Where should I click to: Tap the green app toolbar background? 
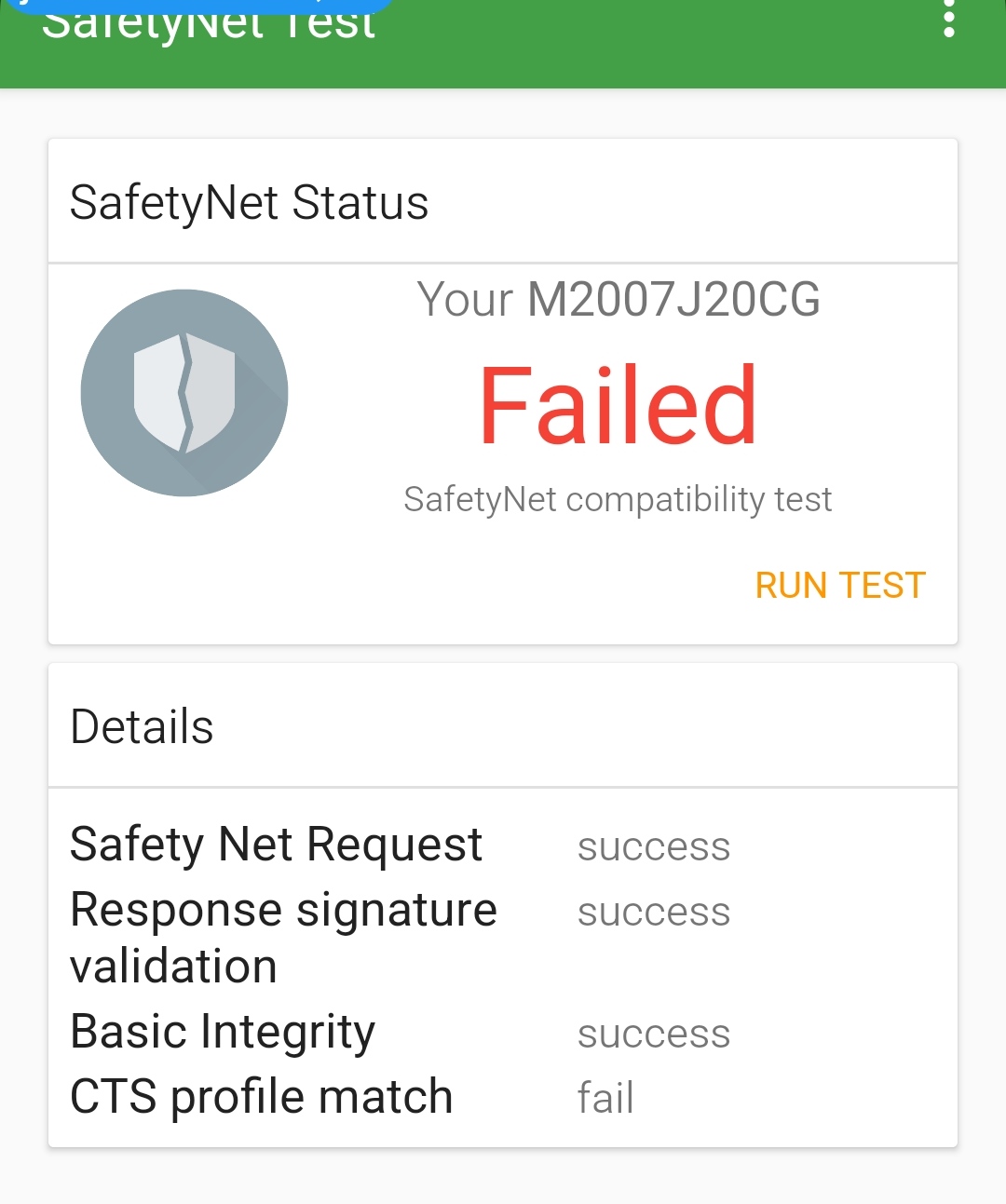coord(652,47)
